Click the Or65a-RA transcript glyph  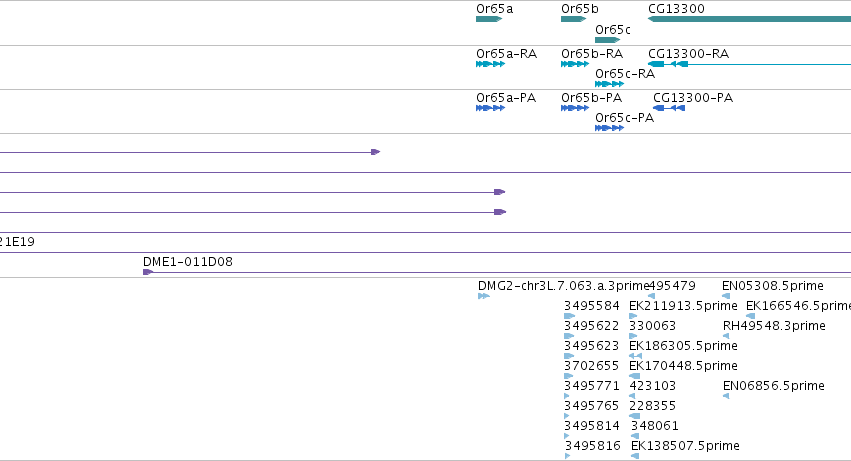[491, 64]
